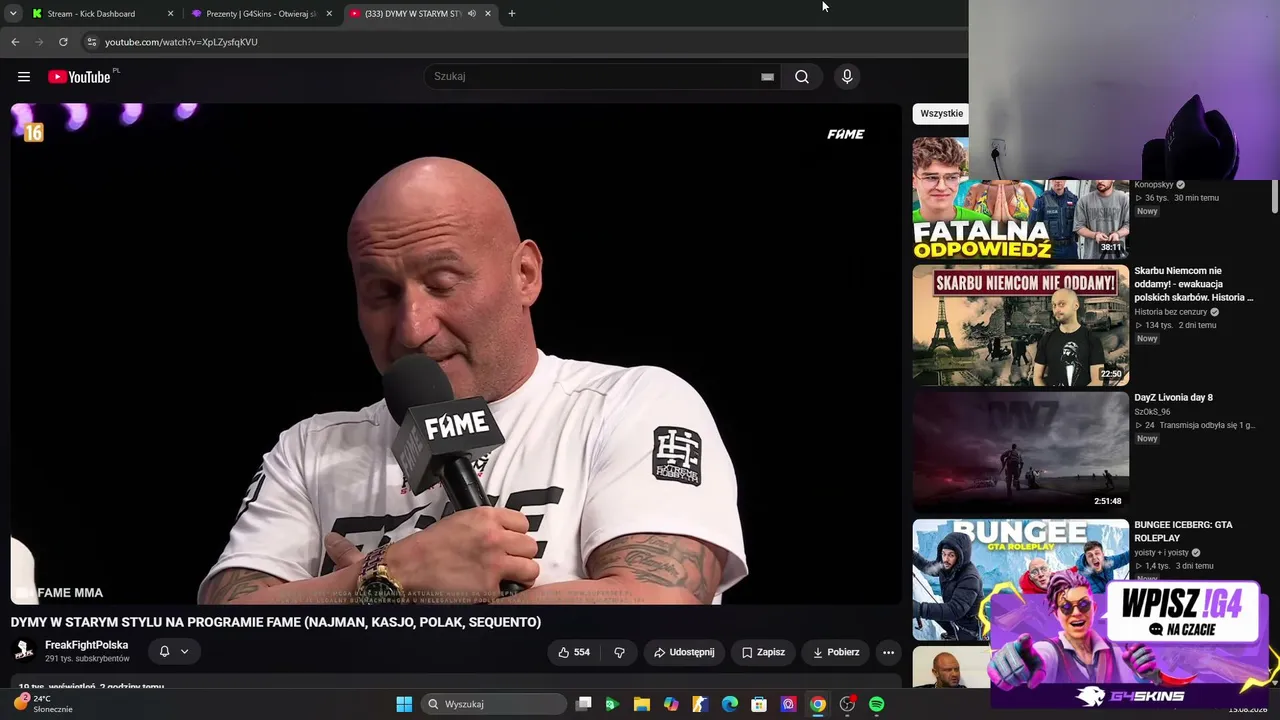1280x720 pixels.
Task: Click the Konopskyy channel name
Action: 1154,185
